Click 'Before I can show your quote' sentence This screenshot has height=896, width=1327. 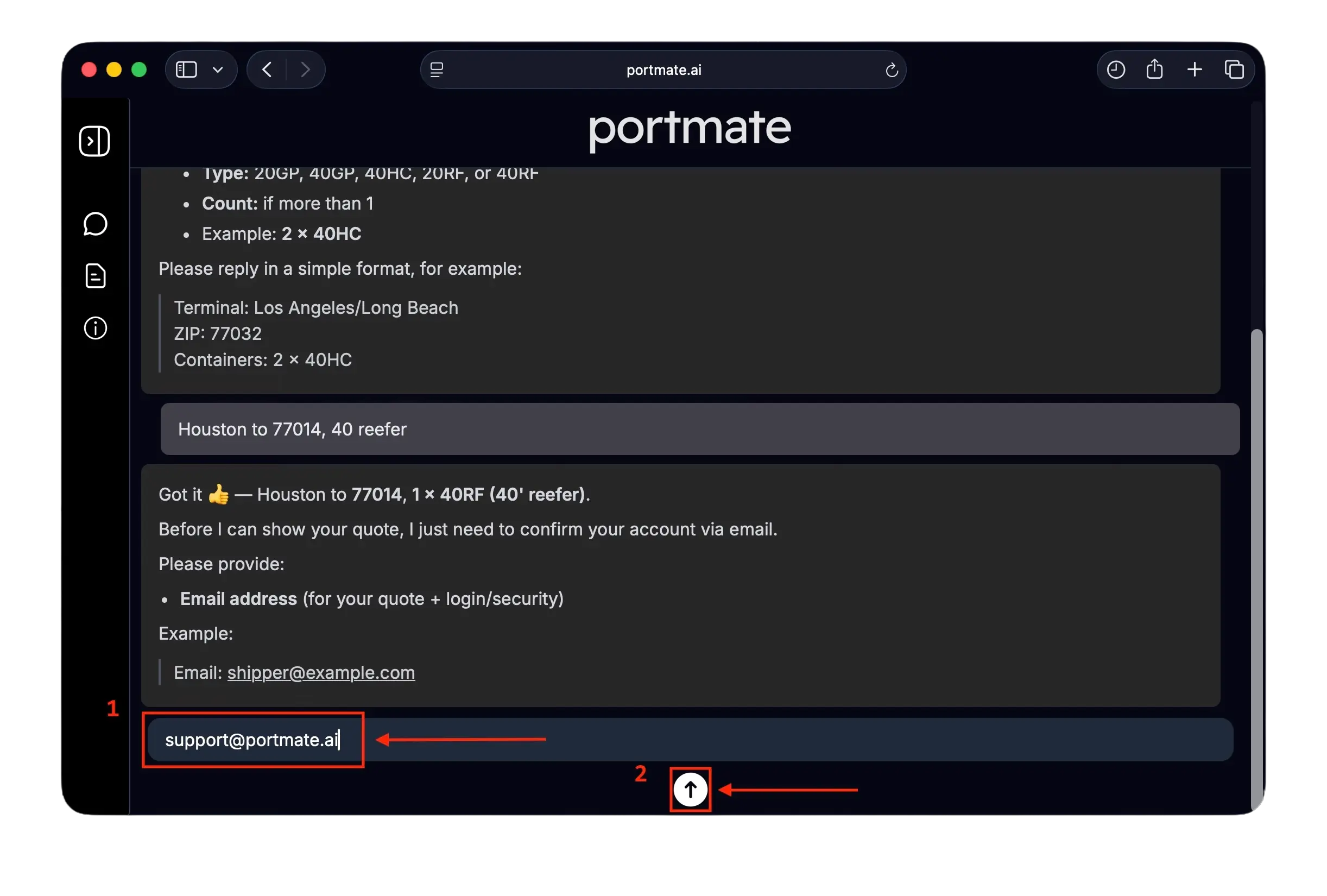[468, 529]
